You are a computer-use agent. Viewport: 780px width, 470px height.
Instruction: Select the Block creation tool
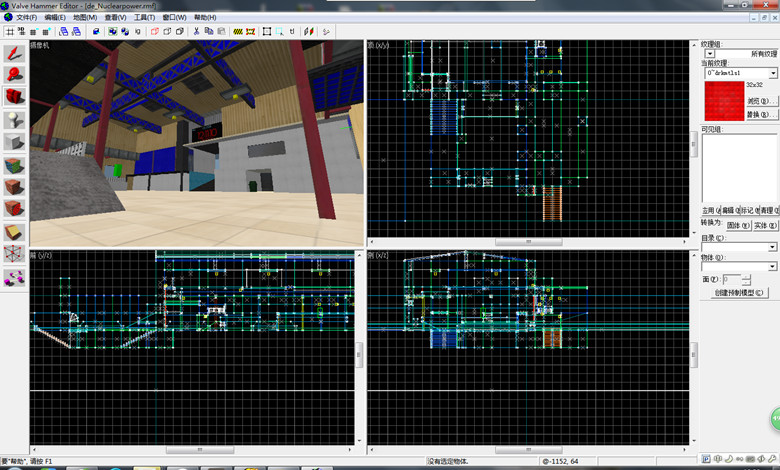(x=14, y=142)
